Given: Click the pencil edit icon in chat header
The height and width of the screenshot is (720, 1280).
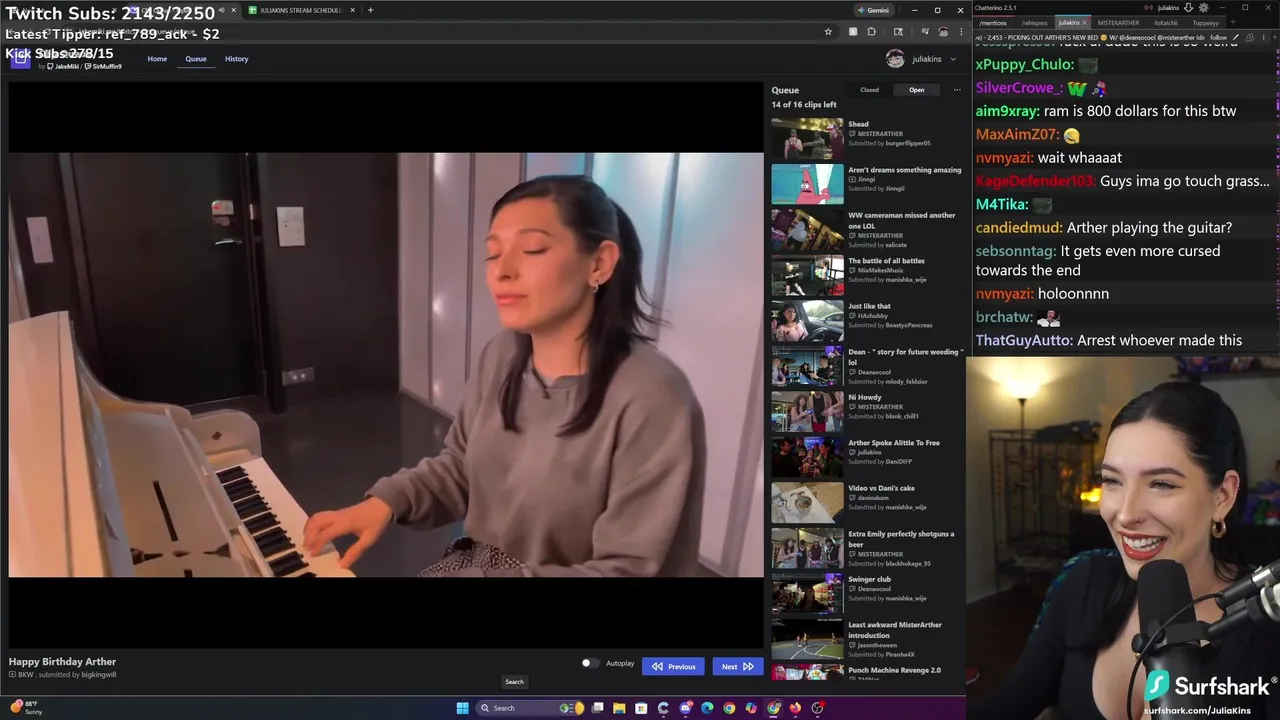Looking at the screenshot, I should (x=1236, y=37).
